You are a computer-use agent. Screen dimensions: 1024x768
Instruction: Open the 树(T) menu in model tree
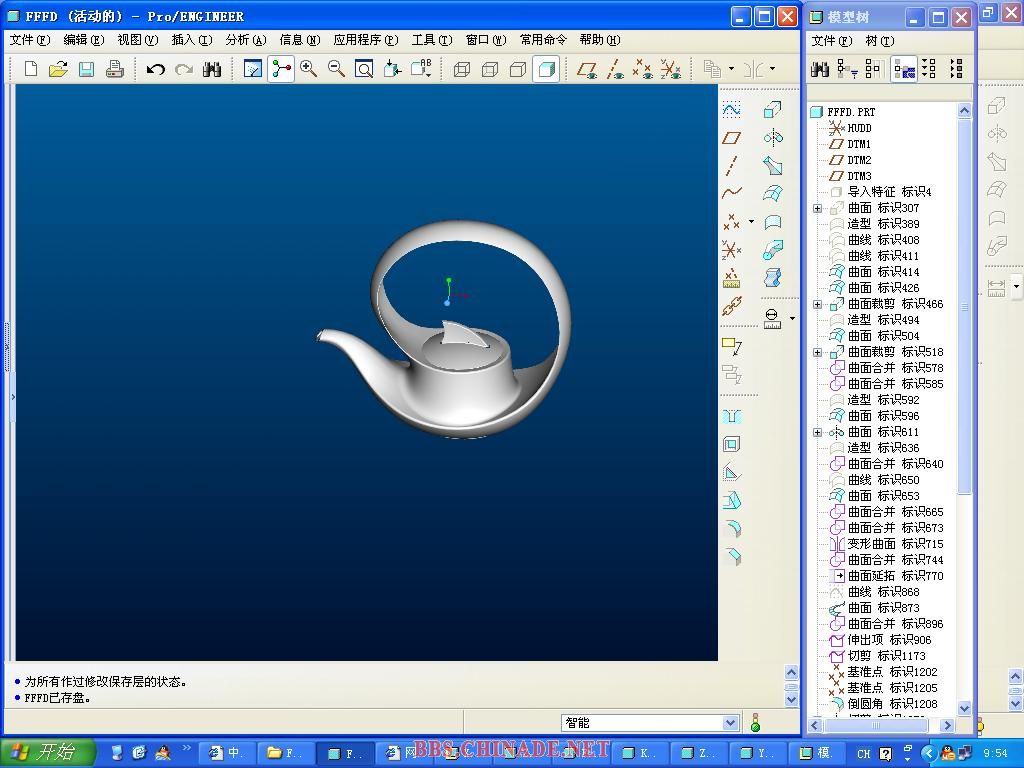(x=878, y=41)
